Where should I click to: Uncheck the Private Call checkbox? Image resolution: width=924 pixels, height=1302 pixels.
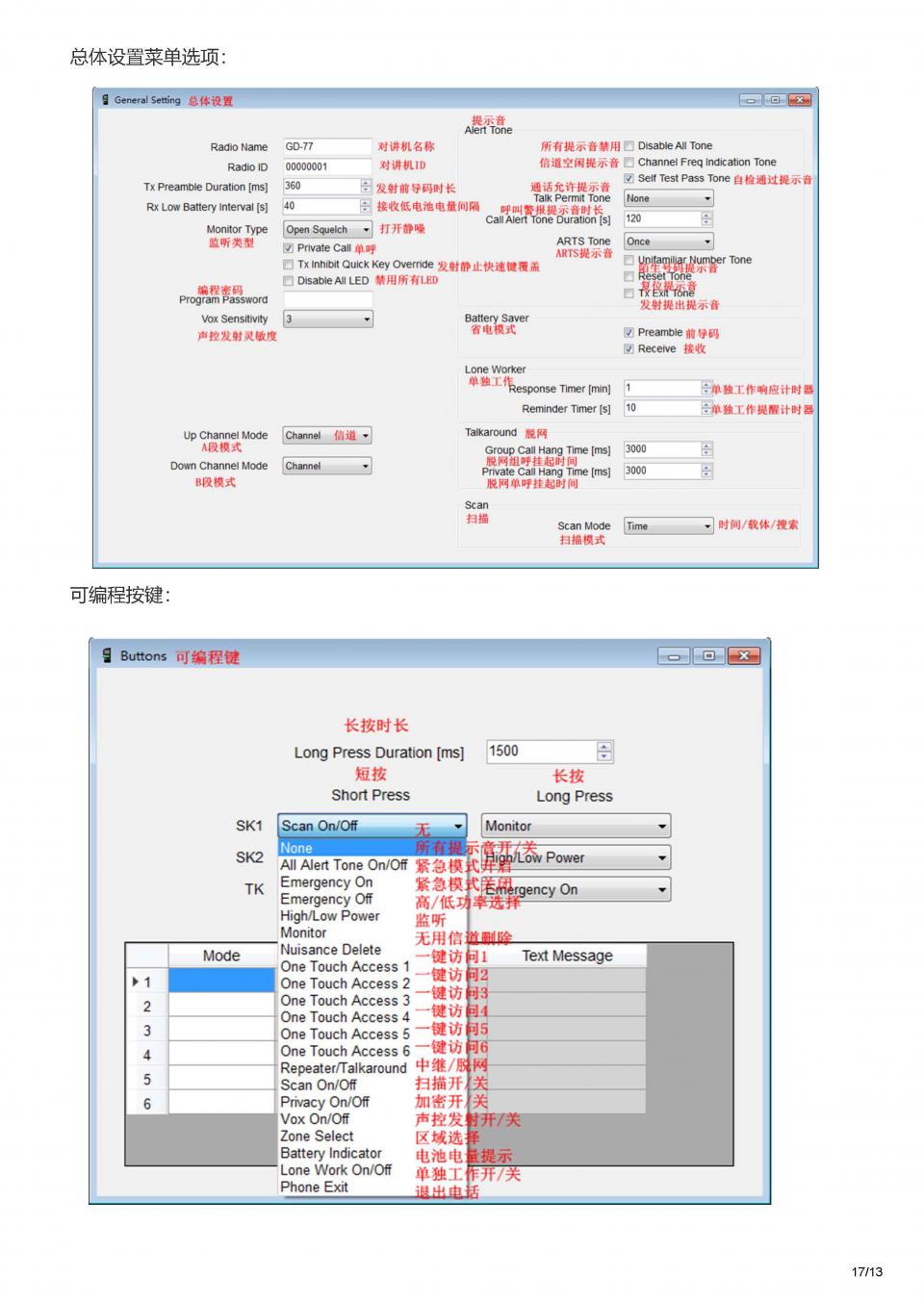coord(288,248)
